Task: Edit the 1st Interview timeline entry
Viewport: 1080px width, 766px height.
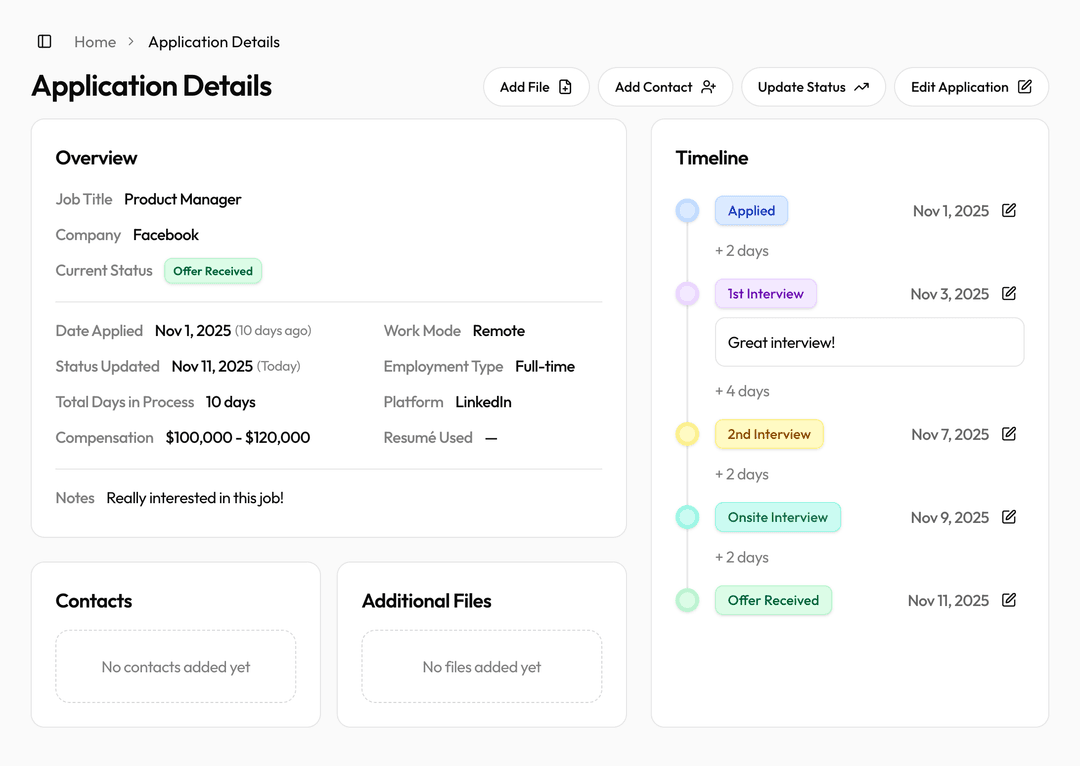Action: coord(1009,293)
